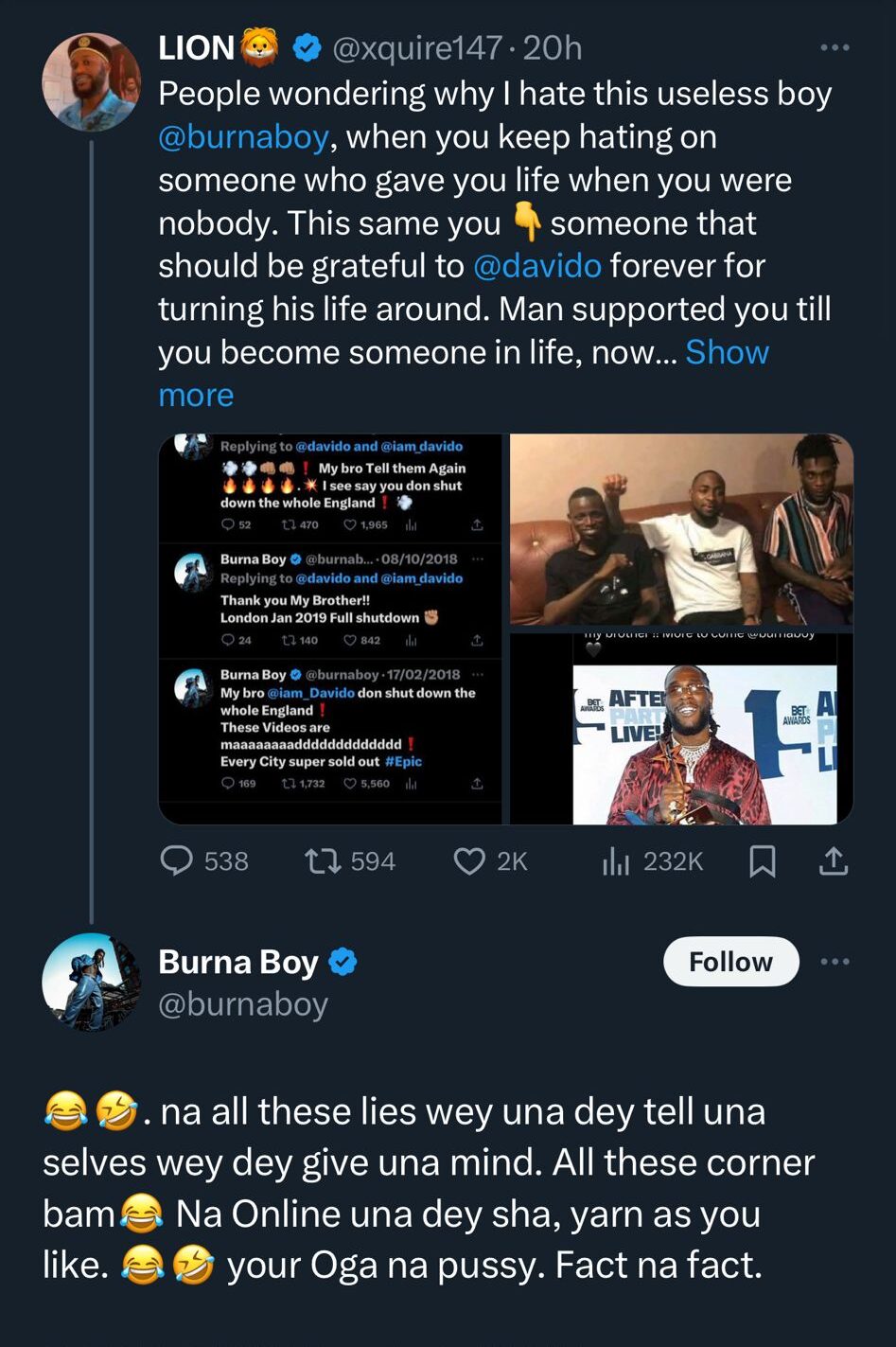Reply to LION's tweet via comment icon
This screenshot has height=1347, width=896.
click(x=177, y=860)
